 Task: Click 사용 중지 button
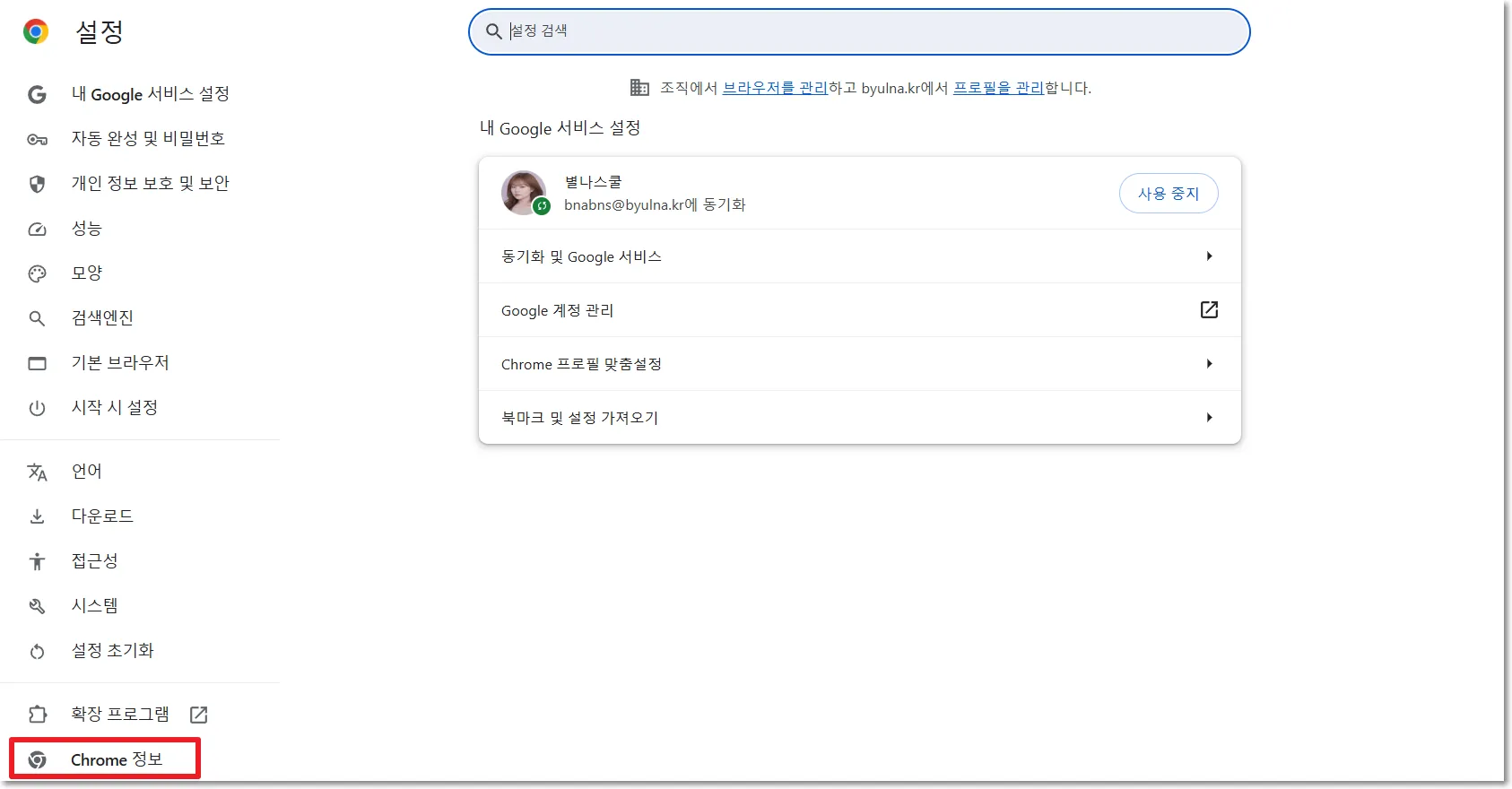(1169, 193)
